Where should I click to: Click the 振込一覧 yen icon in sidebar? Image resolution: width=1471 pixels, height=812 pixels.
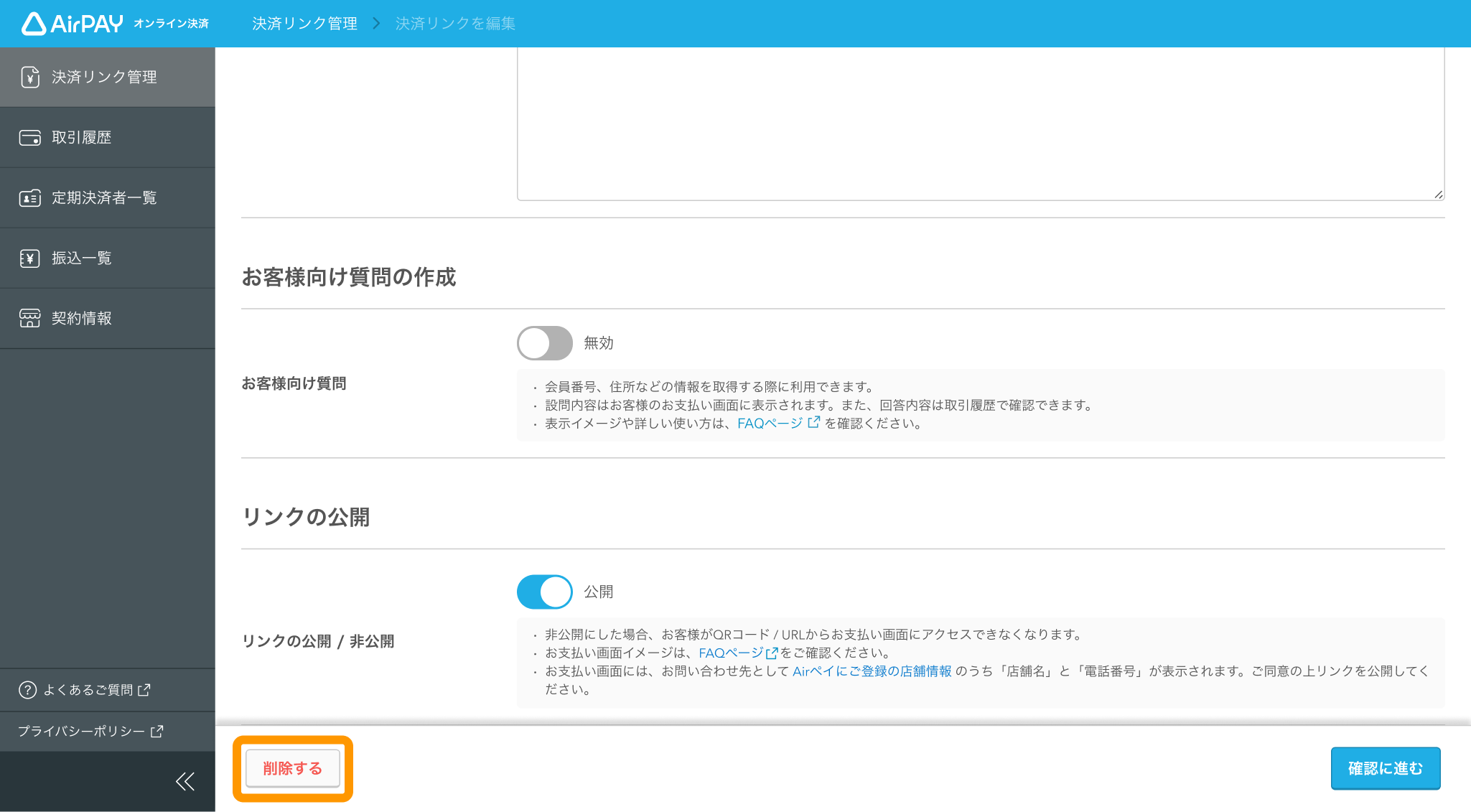(x=30, y=258)
